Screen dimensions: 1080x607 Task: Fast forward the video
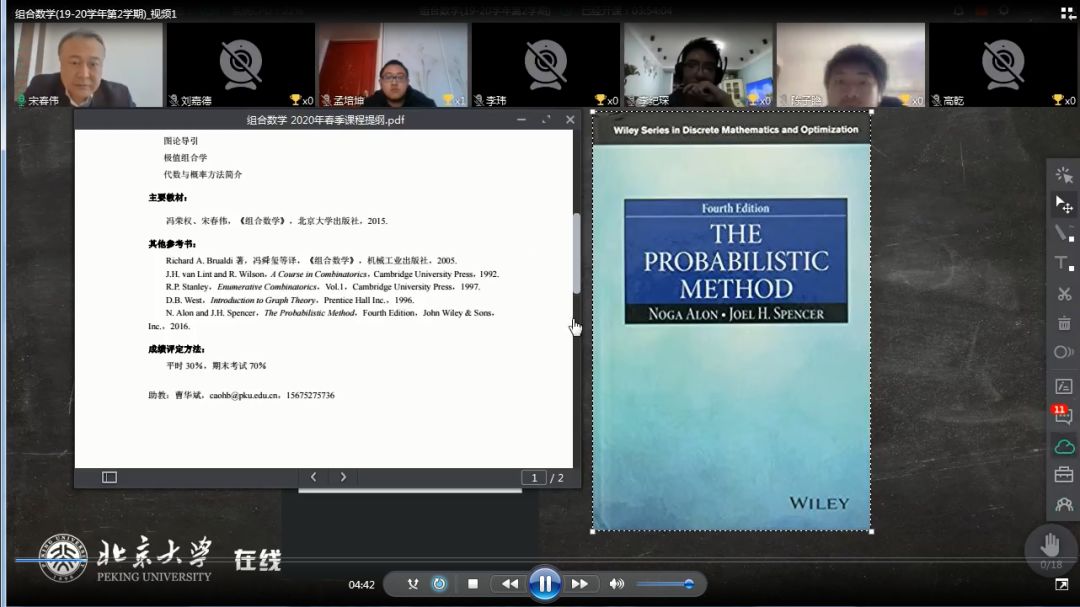[x=580, y=584]
